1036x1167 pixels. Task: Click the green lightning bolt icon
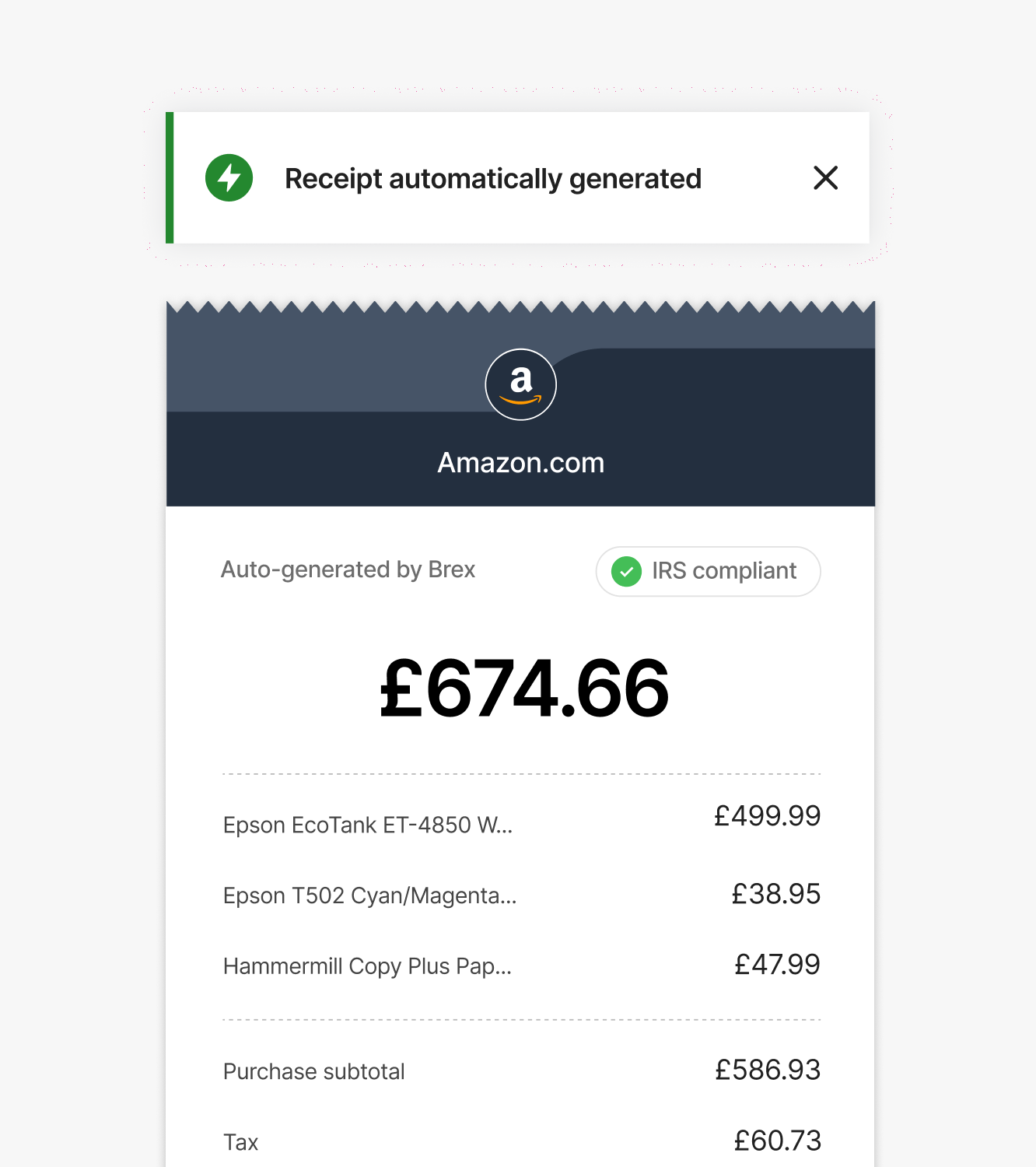pos(229,178)
